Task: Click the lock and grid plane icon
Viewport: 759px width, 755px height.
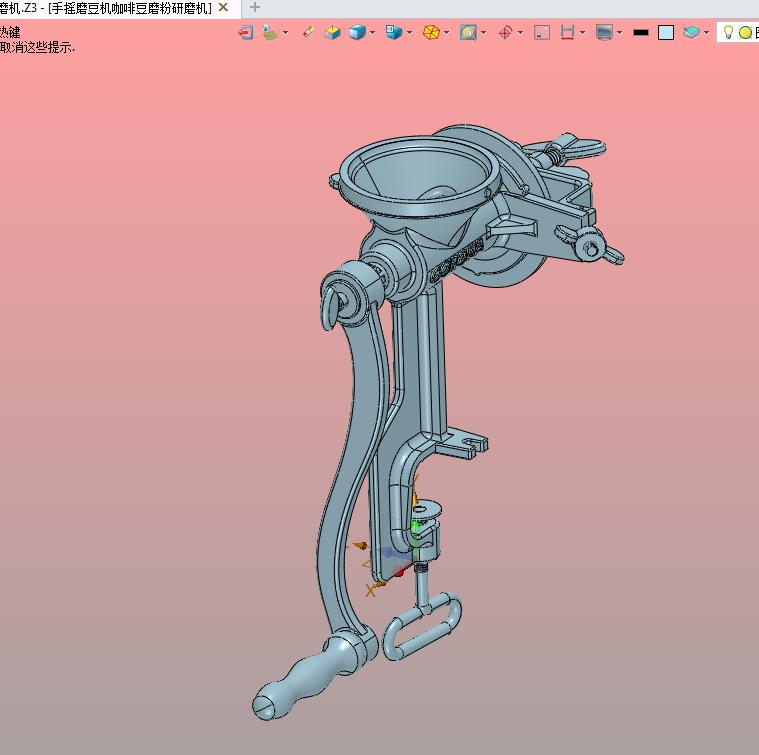Action: point(270,33)
